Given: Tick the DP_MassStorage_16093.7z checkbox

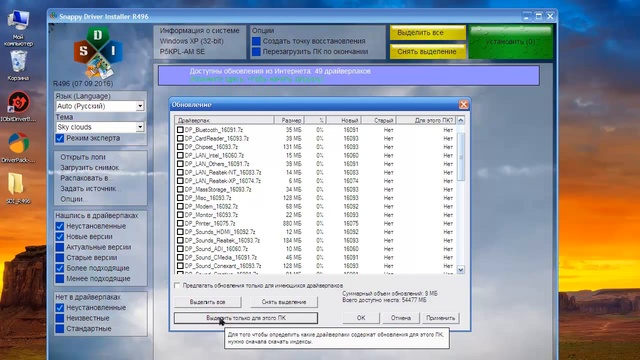Looking at the screenshot, I should click(180, 189).
